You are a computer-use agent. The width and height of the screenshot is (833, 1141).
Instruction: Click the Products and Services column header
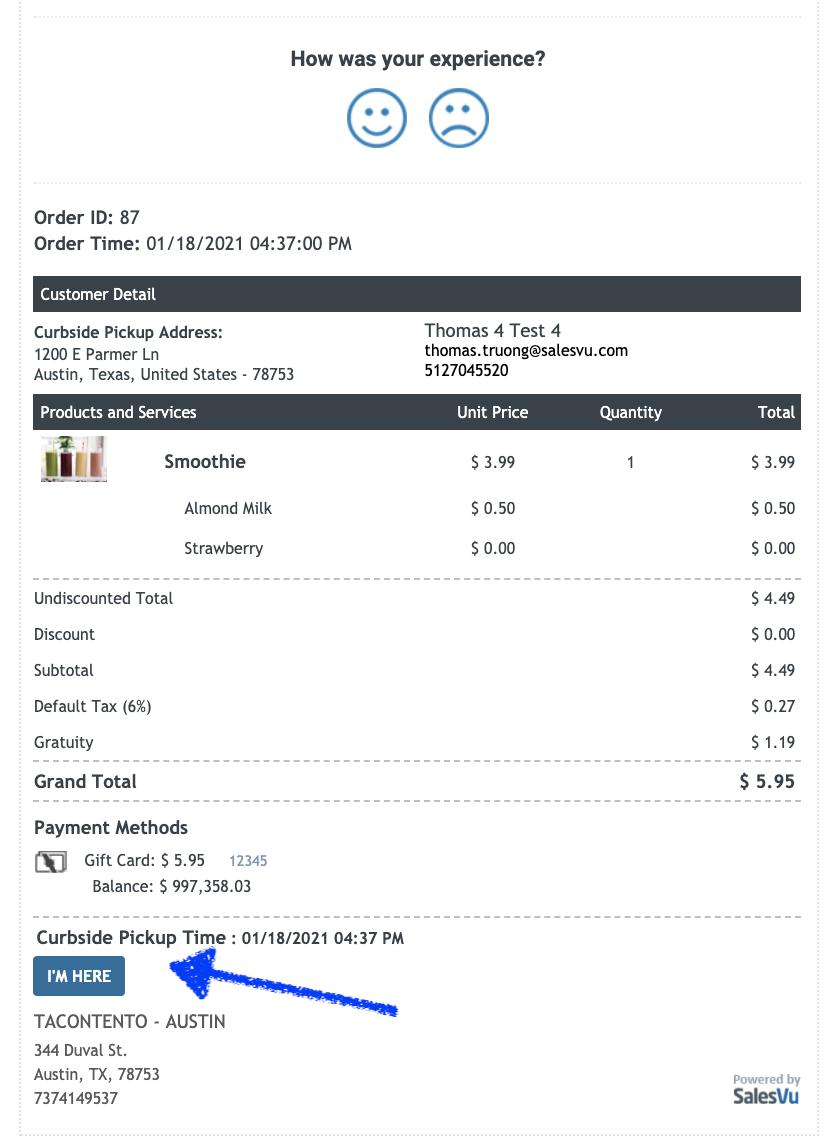[x=119, y=412]
